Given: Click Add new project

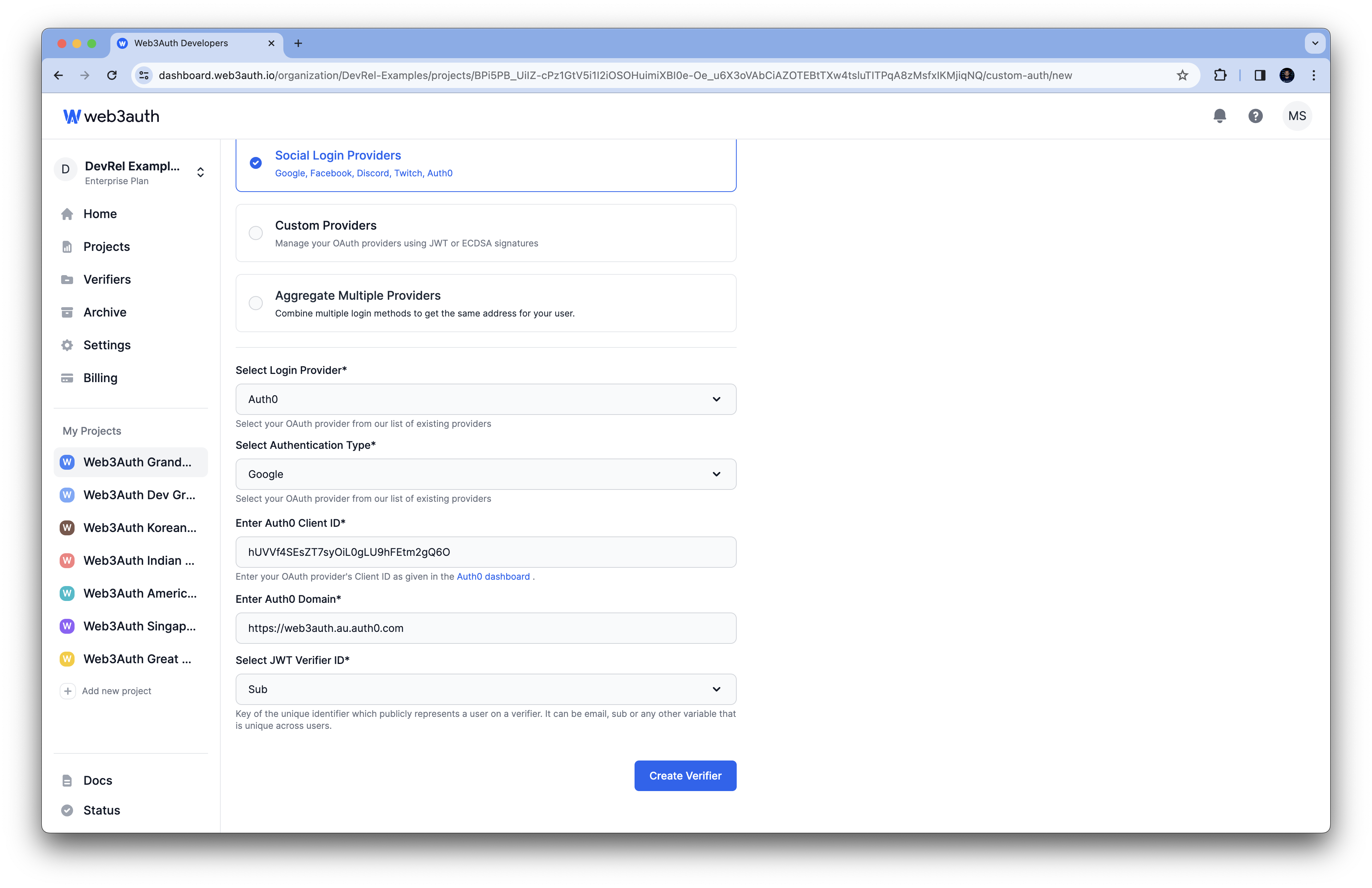Looking at the screenshot, I should 106,691.
